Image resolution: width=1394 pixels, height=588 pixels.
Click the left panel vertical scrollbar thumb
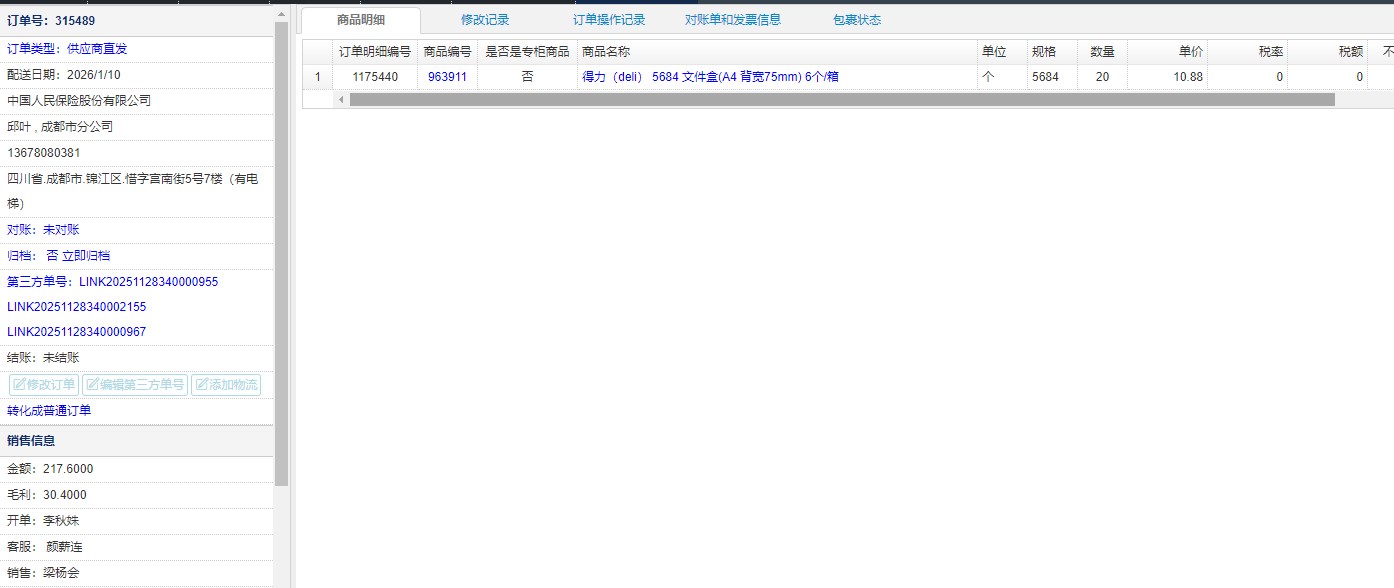point(281,250)
